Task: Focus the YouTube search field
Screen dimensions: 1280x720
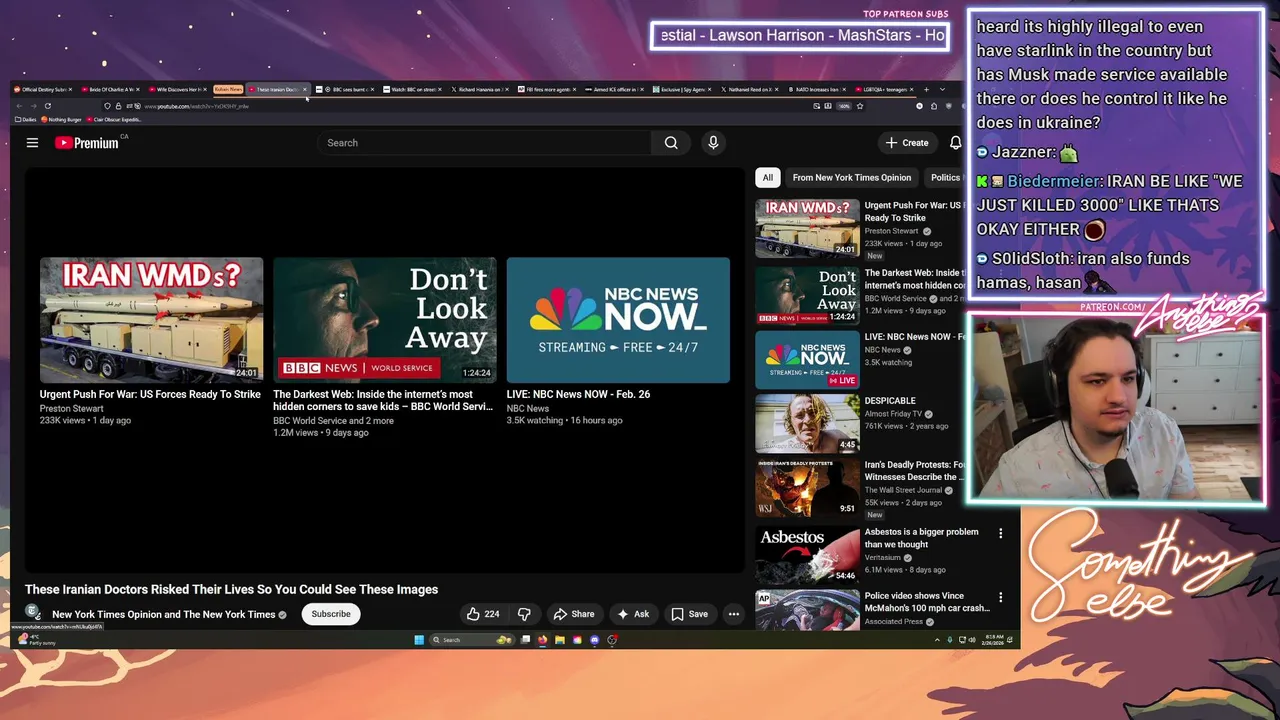Action: tap(484, 143)
